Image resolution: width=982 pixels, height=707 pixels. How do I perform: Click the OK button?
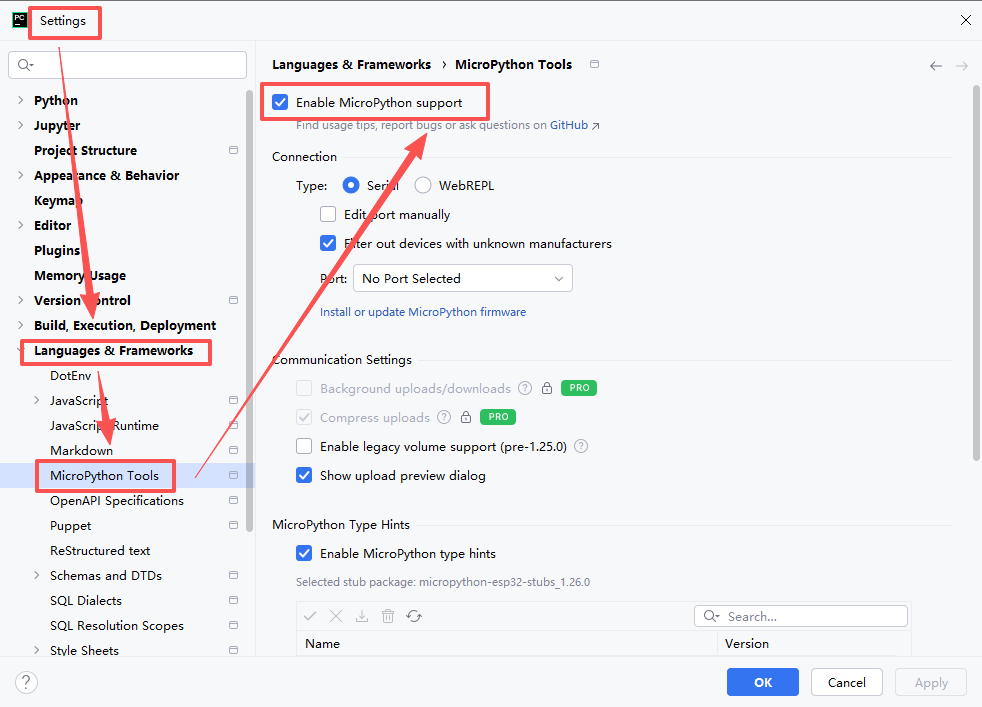763,682
